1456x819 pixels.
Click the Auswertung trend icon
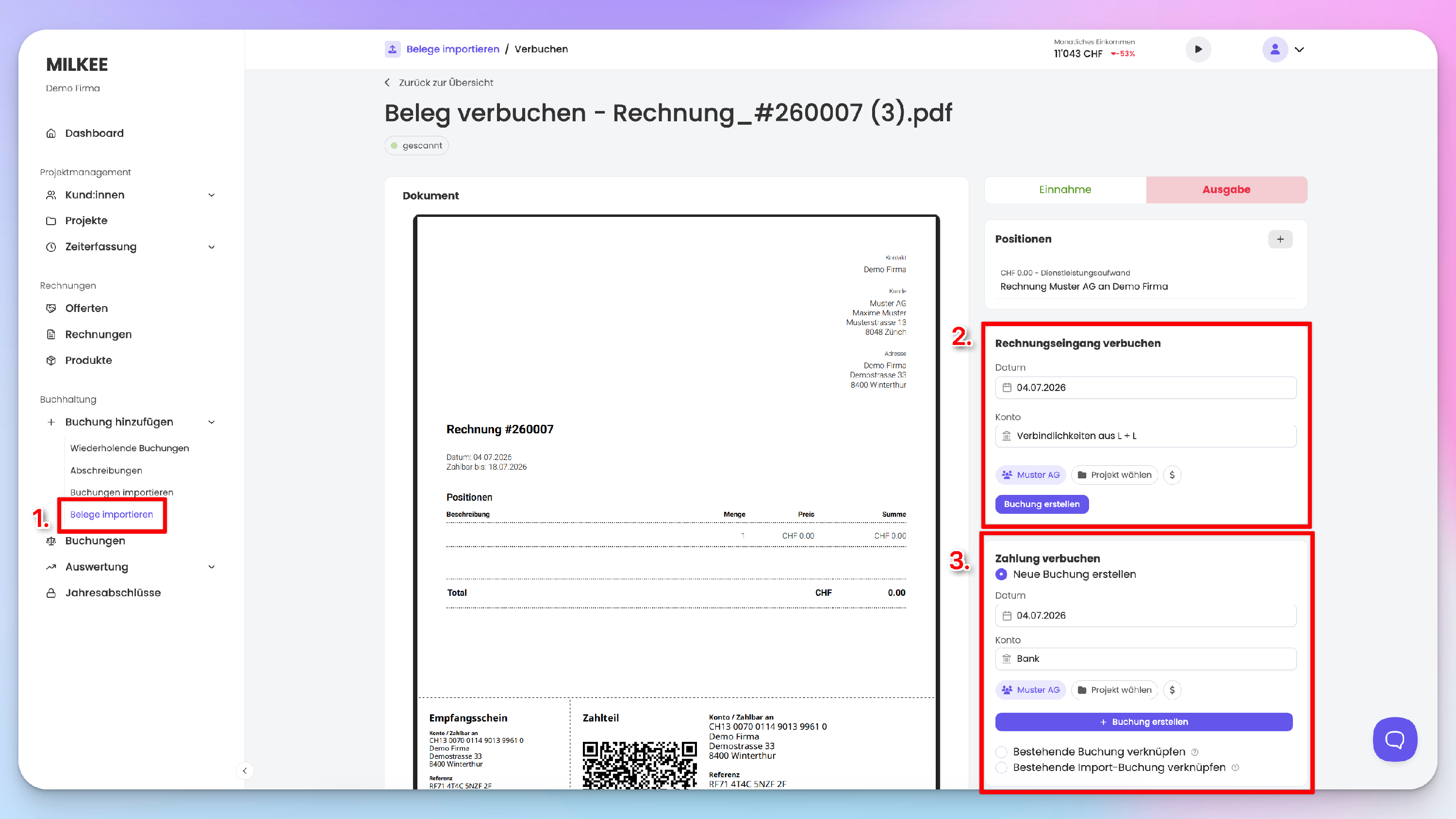[51, 567]
